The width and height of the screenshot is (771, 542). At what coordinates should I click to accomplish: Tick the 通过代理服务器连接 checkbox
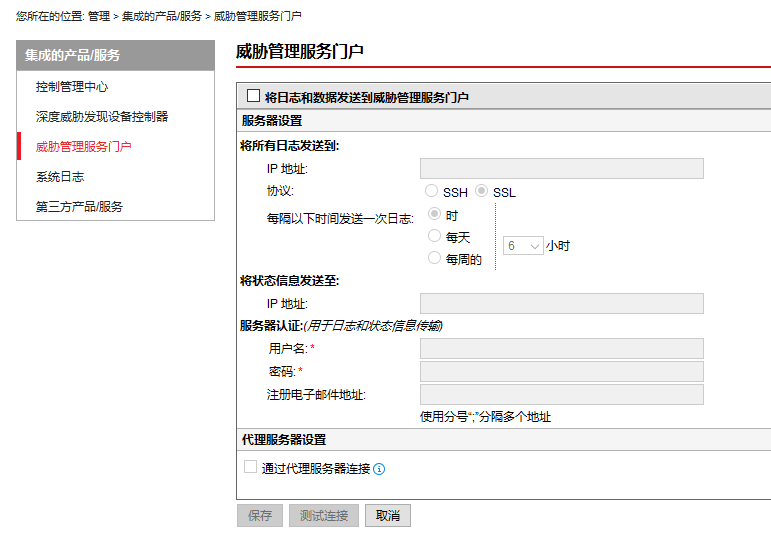[251, 467]
